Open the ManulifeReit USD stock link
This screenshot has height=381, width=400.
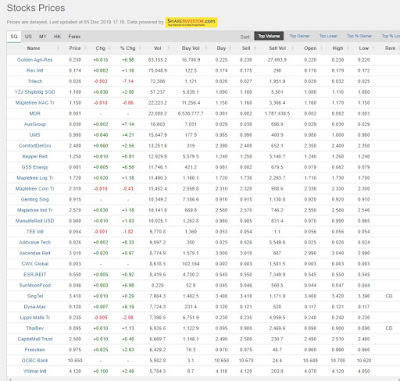[35, 221]
